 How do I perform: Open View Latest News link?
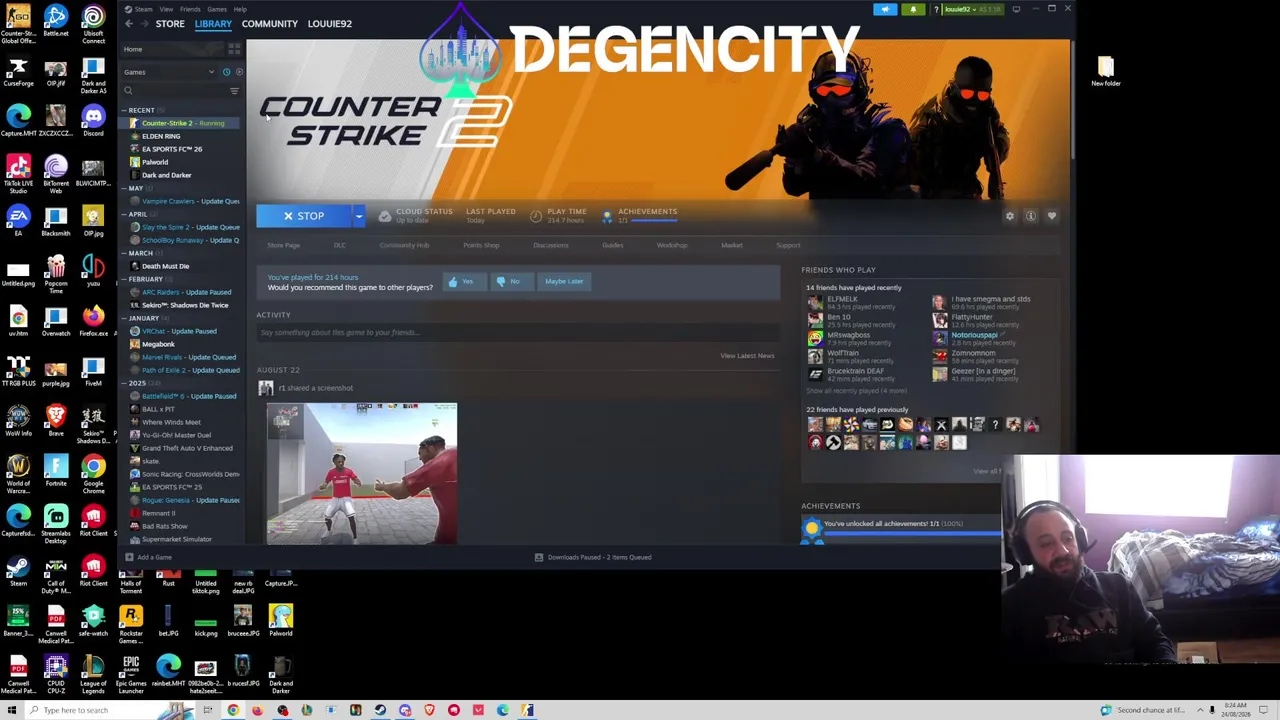point(747,356)
